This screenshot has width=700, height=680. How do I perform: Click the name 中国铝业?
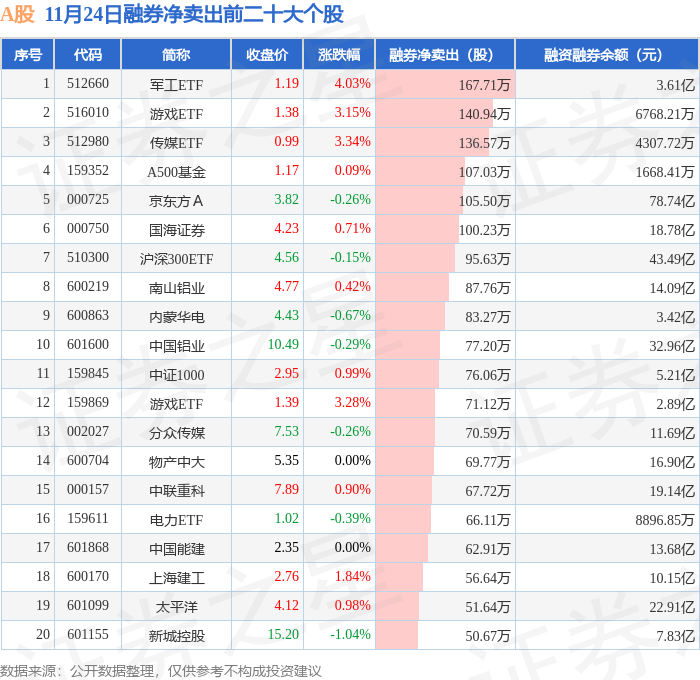[177, 346]
